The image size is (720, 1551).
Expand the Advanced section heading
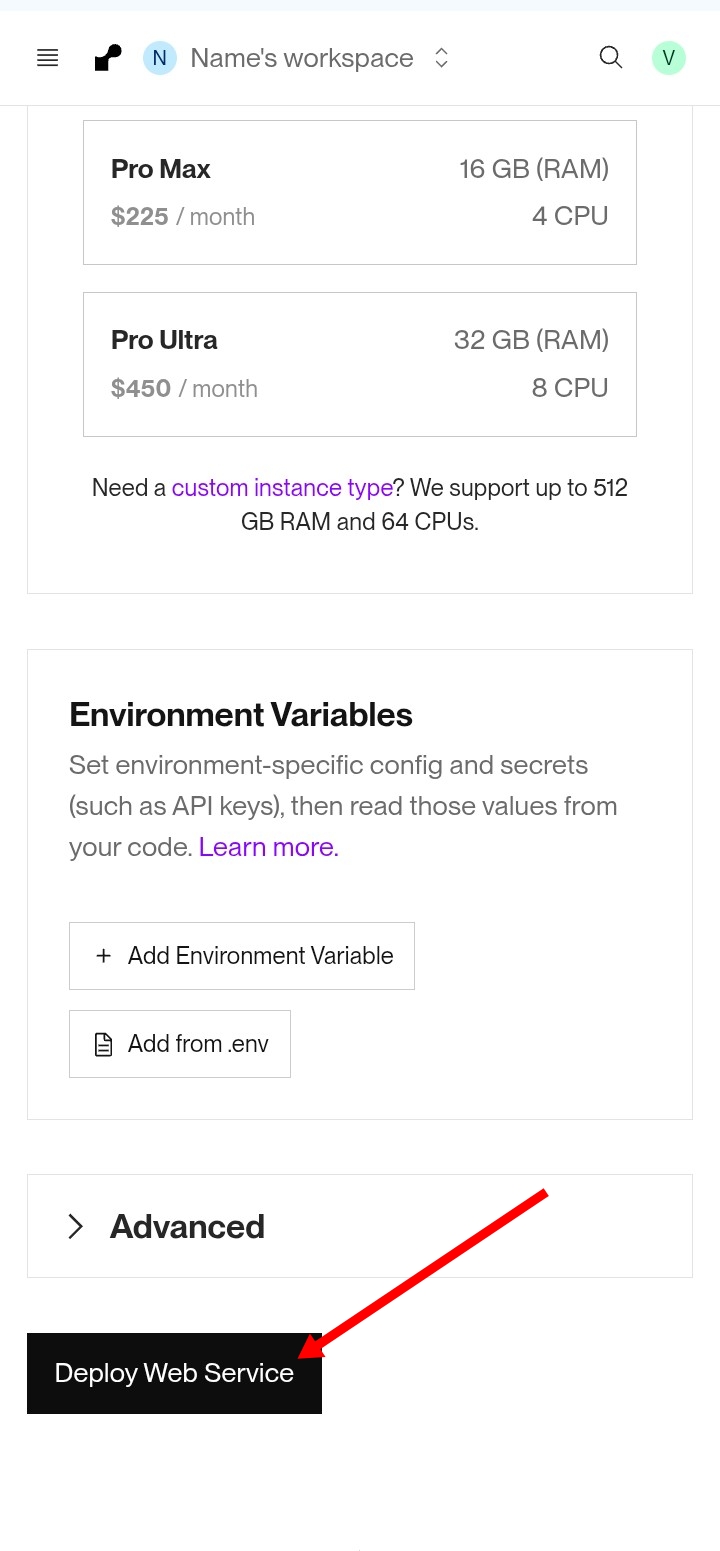pos(187,1226)
